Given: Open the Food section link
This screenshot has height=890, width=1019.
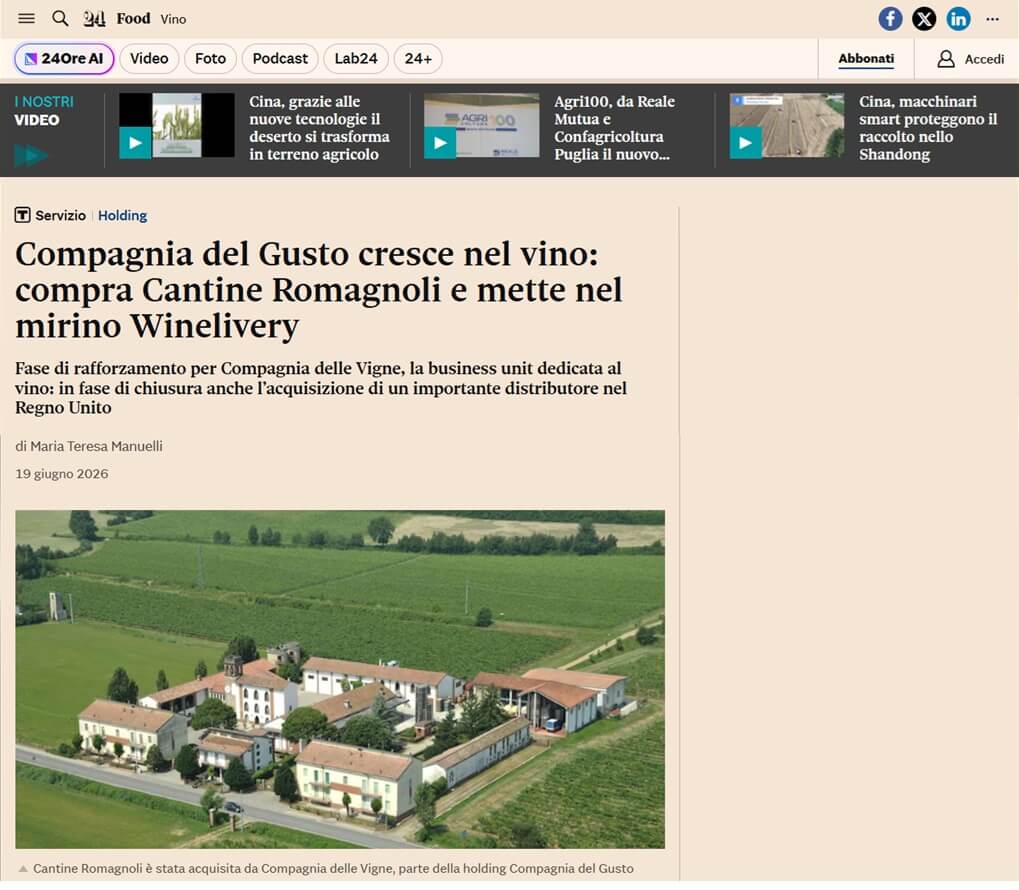Looking at the screenshot, I should click(x=133, y=19).
